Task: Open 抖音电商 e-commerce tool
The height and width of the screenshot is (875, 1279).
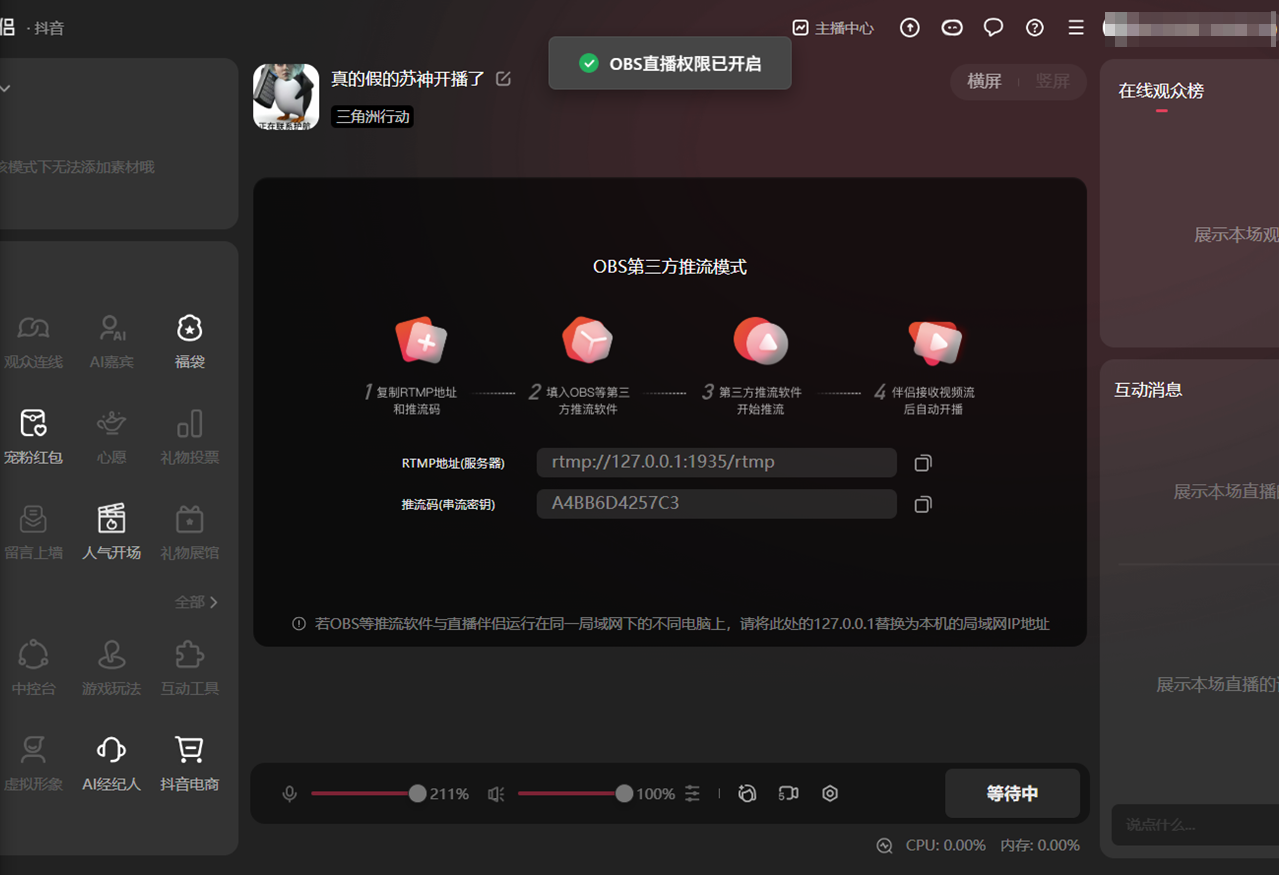Action: click(x=190, y=763)
